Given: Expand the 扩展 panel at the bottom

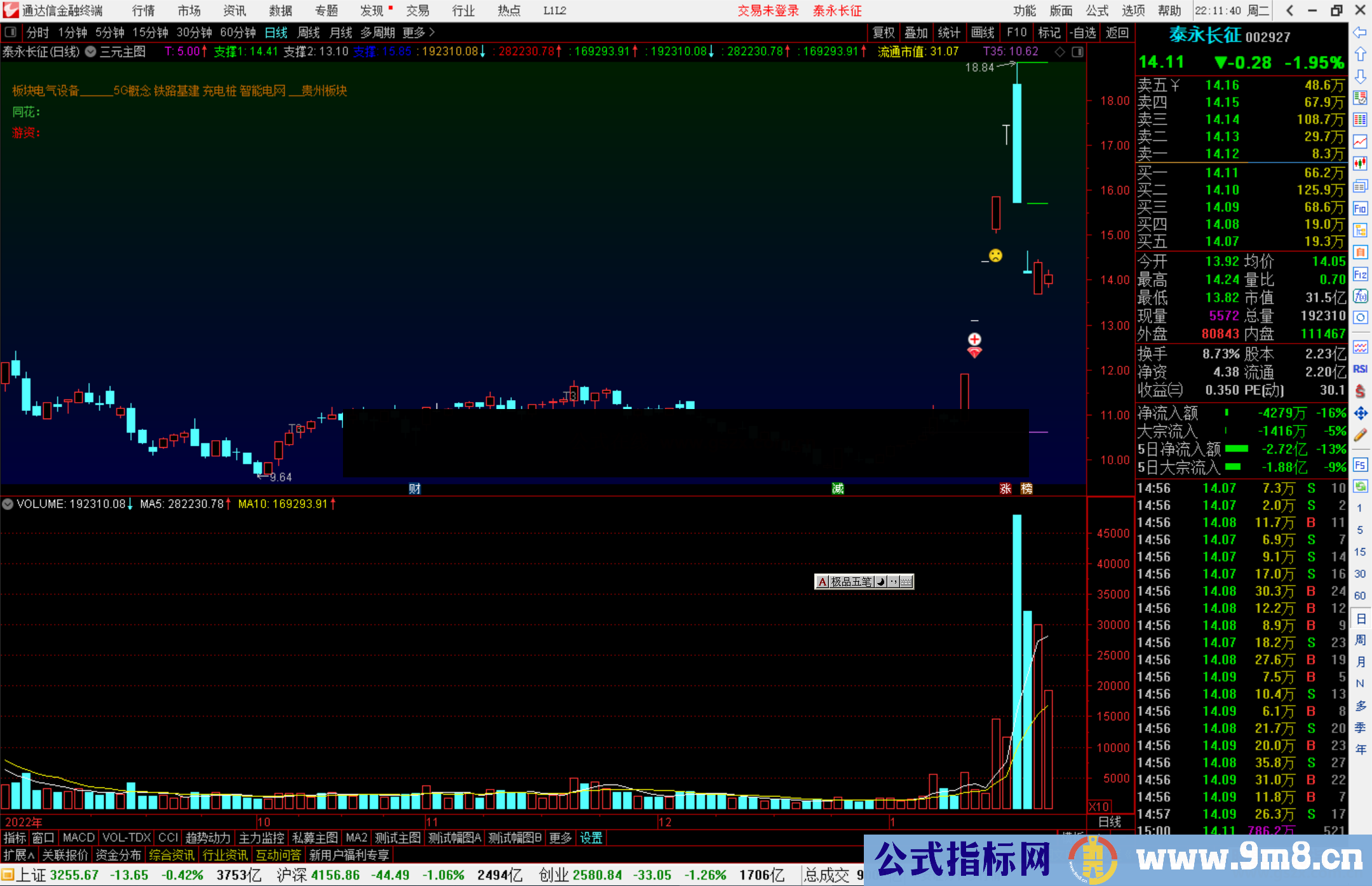Looking at the screenshot, I should point(19,855).
